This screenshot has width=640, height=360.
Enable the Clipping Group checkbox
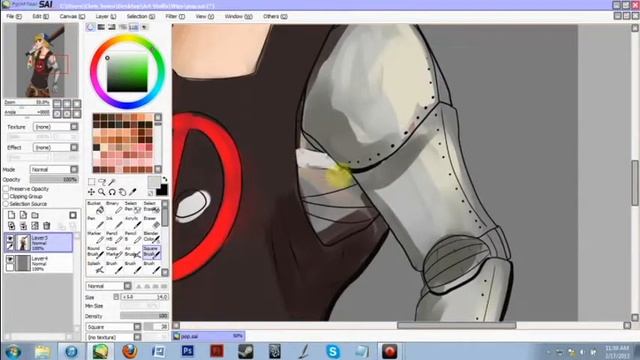pyautogui.click(x=6, y=196)
